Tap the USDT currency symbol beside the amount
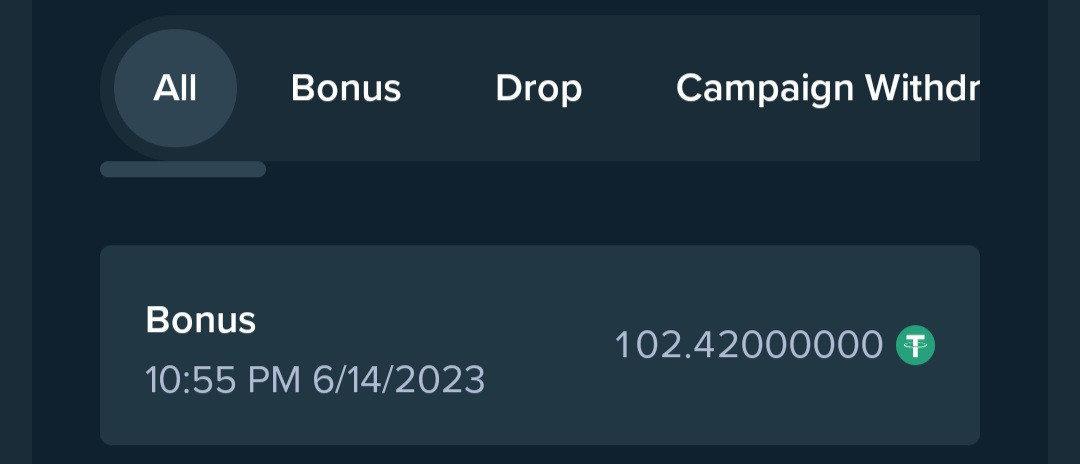 [915, 346]
